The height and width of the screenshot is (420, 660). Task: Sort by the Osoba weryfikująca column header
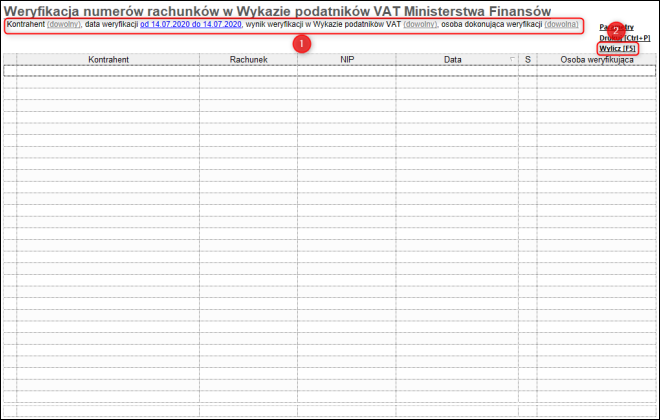click(596, 59)
